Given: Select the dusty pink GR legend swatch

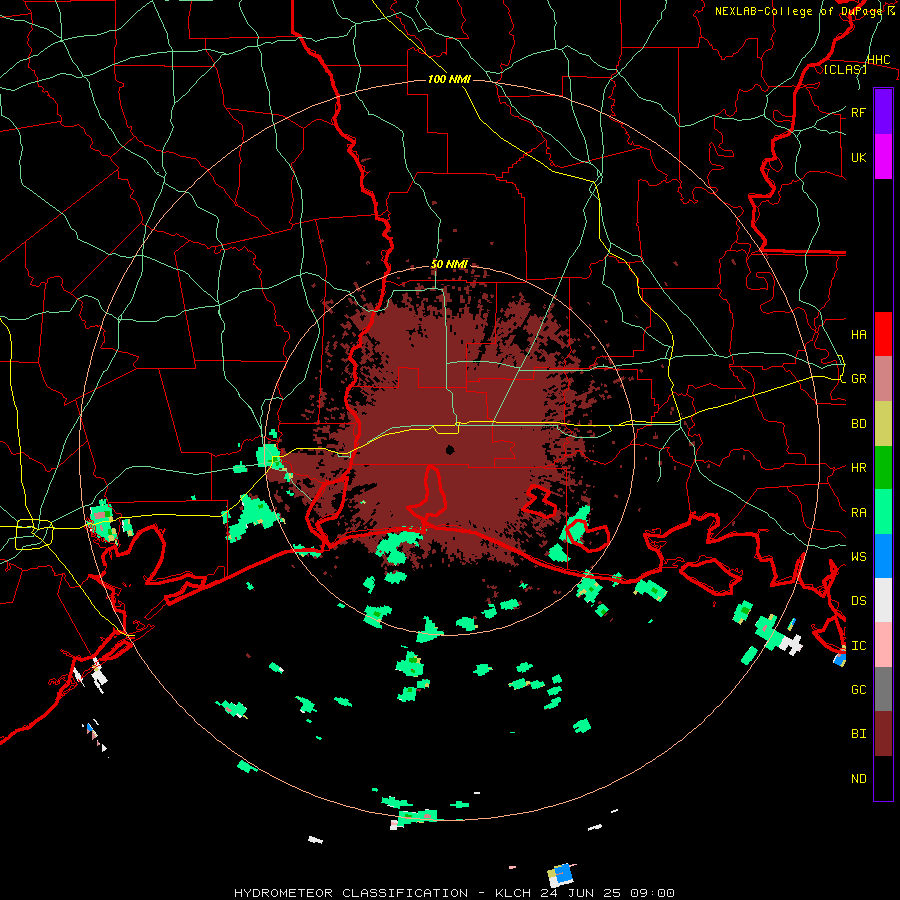Looking at the screenshot, I should (883, 379).
